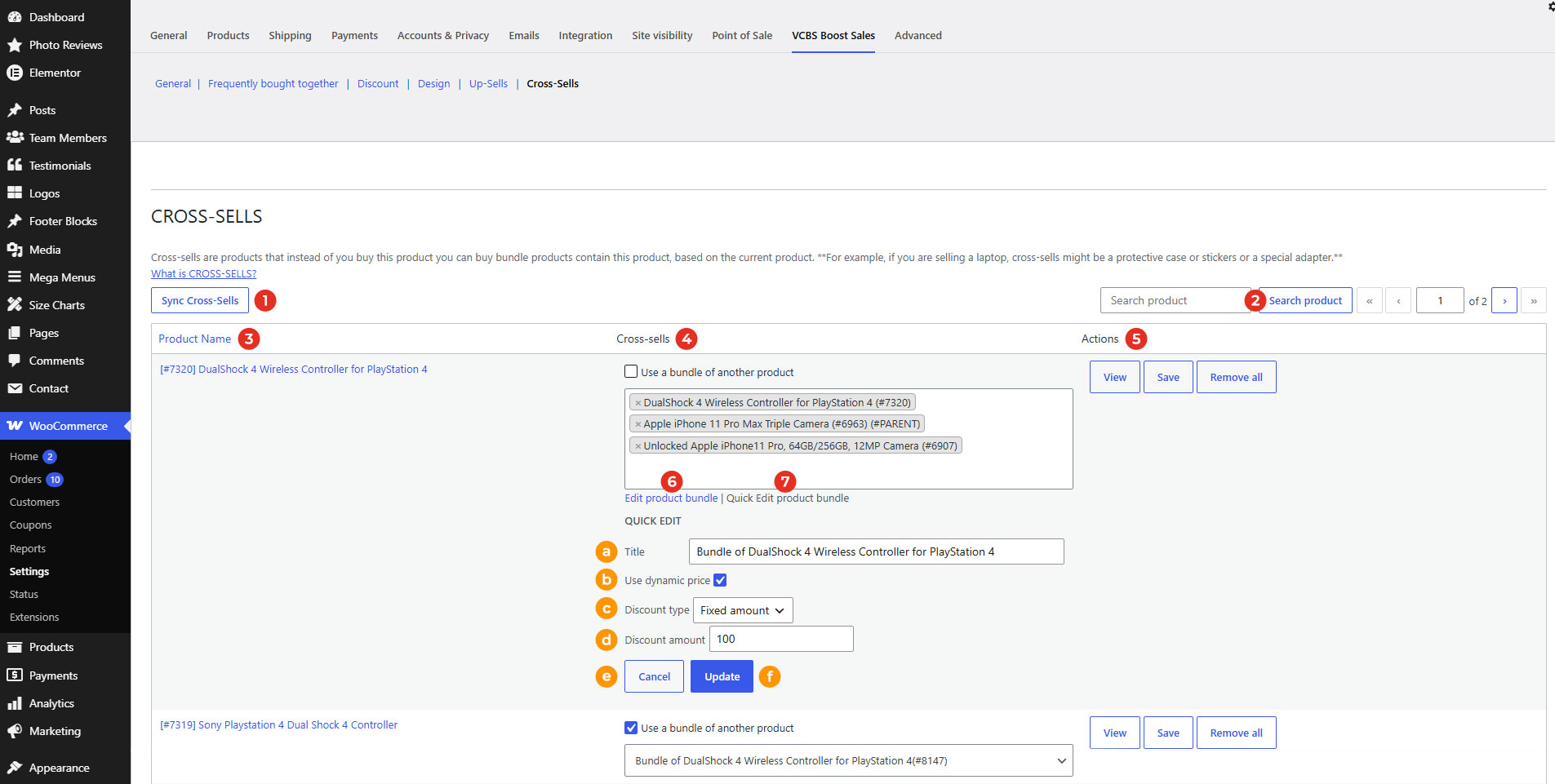The width and height of the screenshot is (1555, 784).
Task: Open the Payments settings tab
Action: coord(354,35)
